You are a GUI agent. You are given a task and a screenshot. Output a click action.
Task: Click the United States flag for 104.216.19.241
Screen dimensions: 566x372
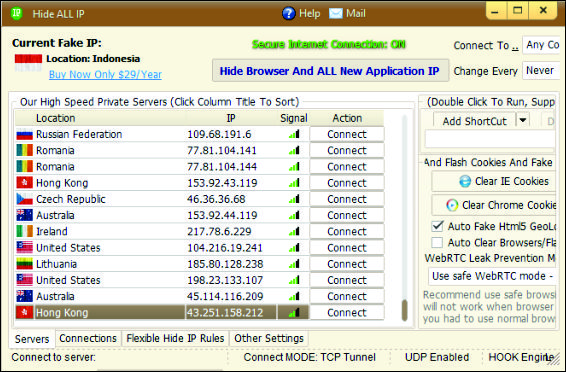tap(25, 248)
